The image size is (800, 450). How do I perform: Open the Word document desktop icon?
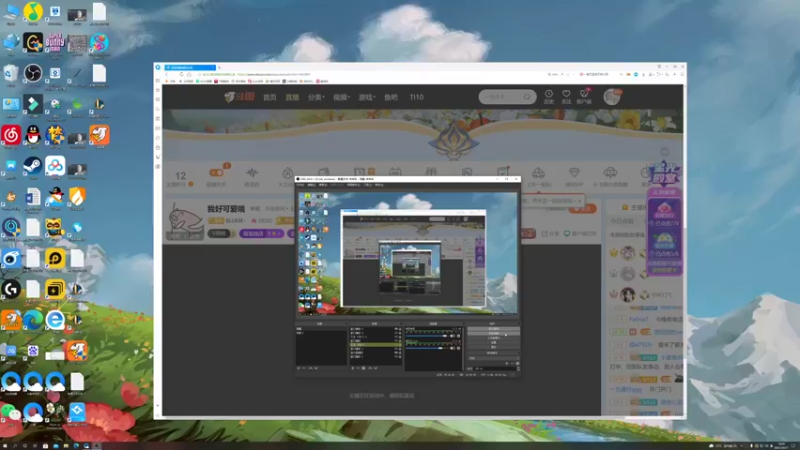tap(33, 197)
